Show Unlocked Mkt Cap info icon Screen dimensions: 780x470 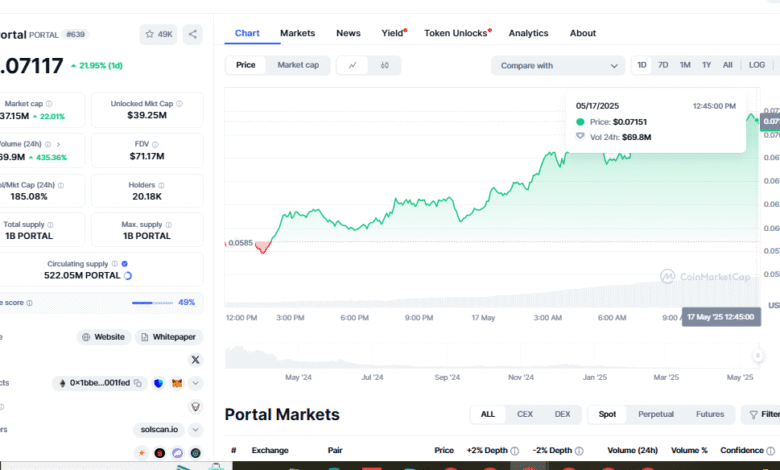(x=179, y=103)
